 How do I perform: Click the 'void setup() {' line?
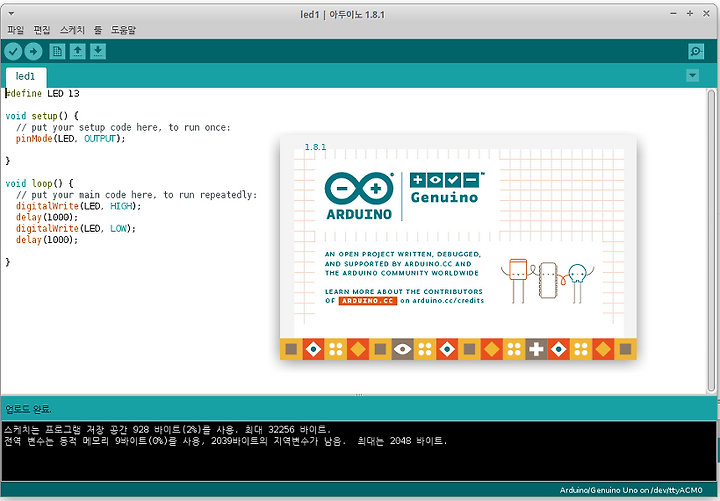coord(42,116)
